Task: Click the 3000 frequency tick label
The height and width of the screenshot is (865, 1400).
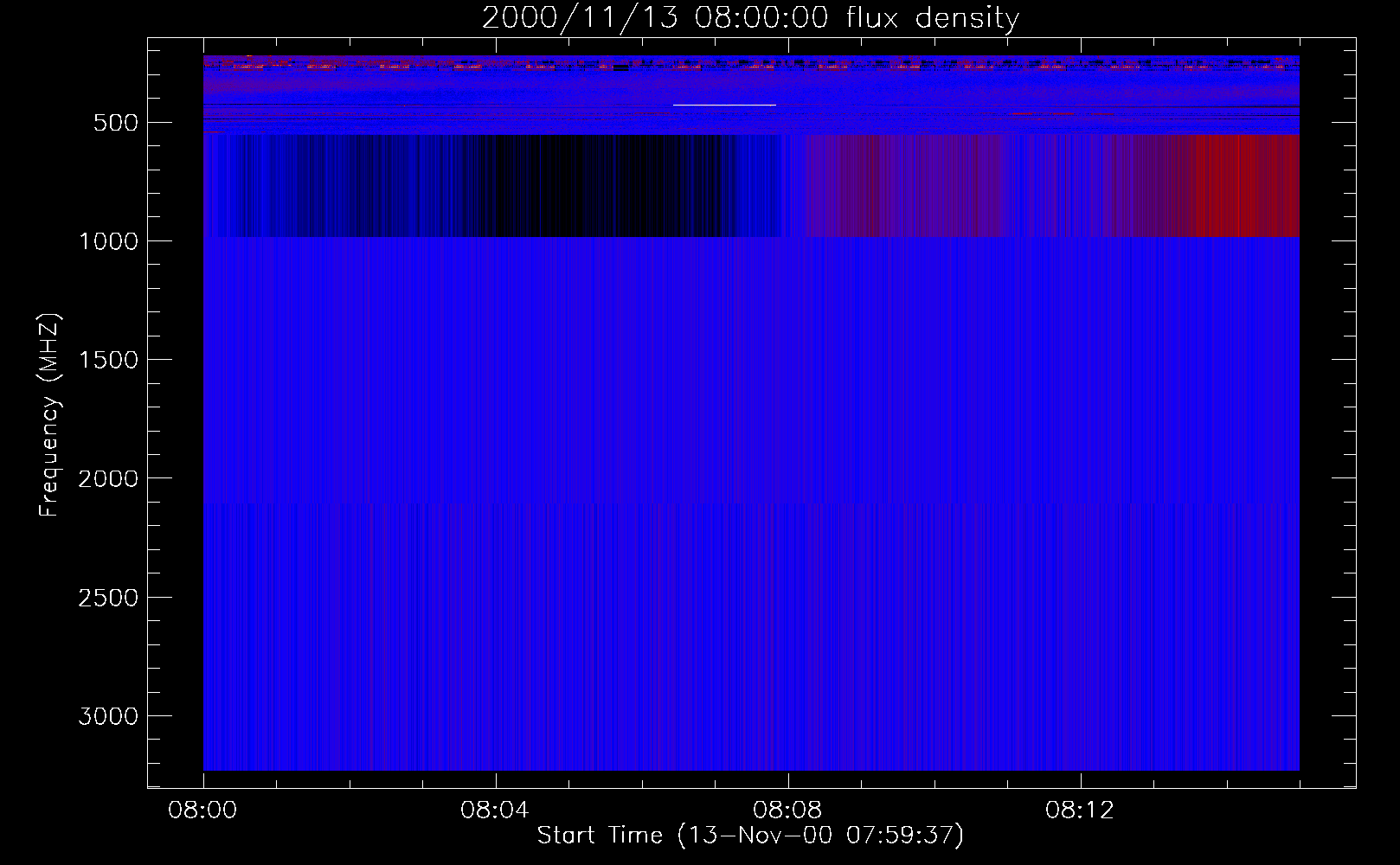Action: point(108,716)
